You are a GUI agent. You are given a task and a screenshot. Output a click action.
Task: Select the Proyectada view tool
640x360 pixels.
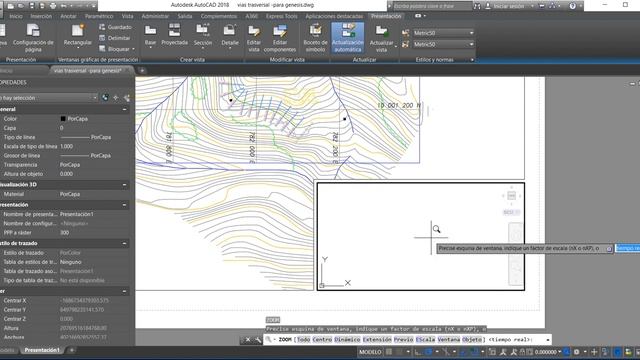coord(174,35)
